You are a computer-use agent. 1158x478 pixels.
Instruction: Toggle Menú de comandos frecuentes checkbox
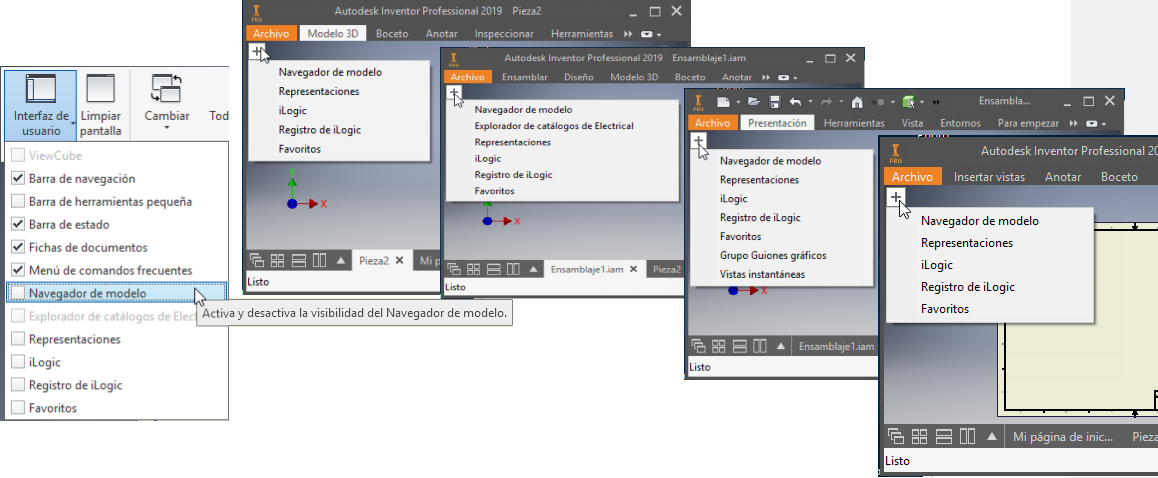tap(18, 270)
